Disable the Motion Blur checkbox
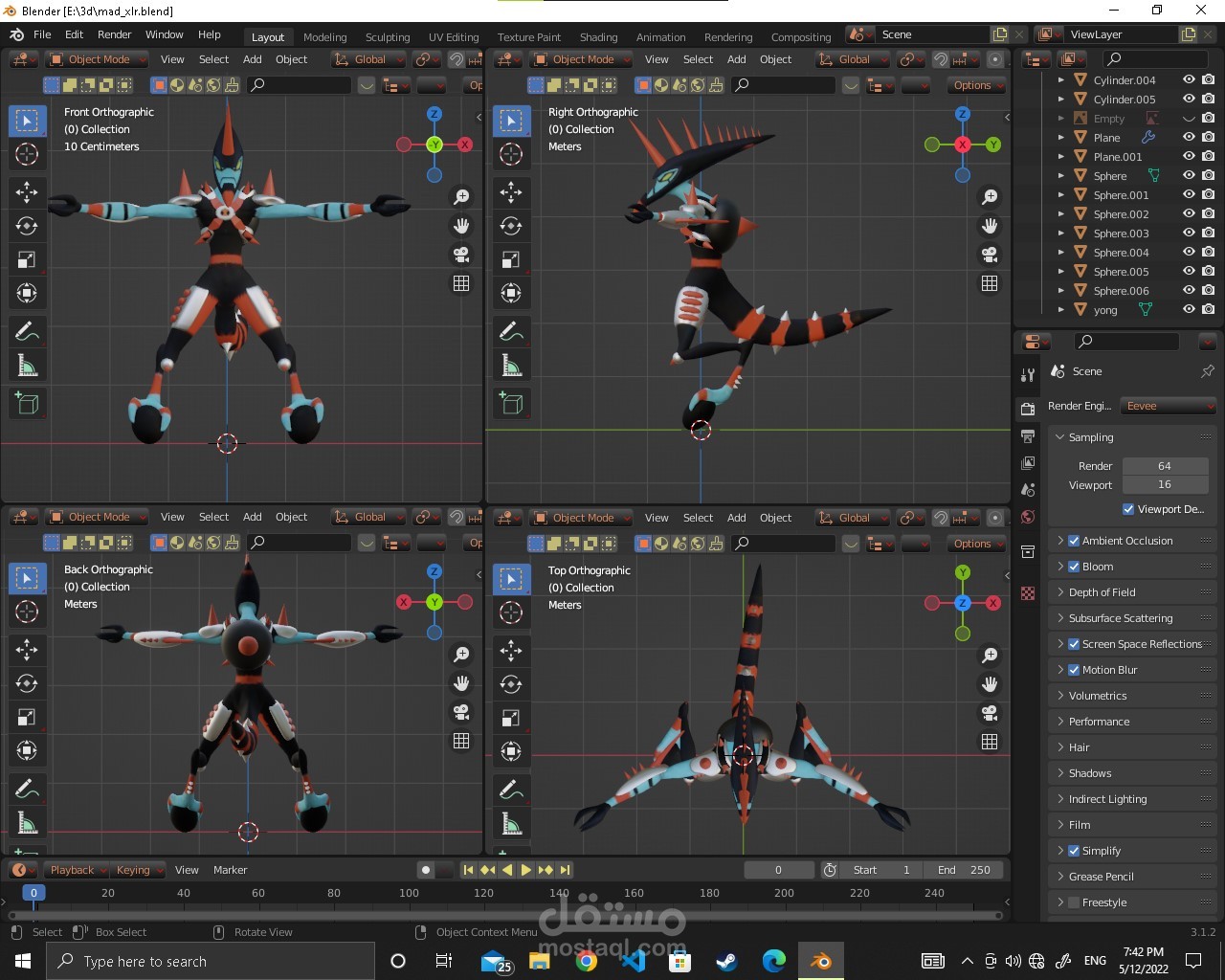This screenshot has height=980, width=1225. point(1074,670)
